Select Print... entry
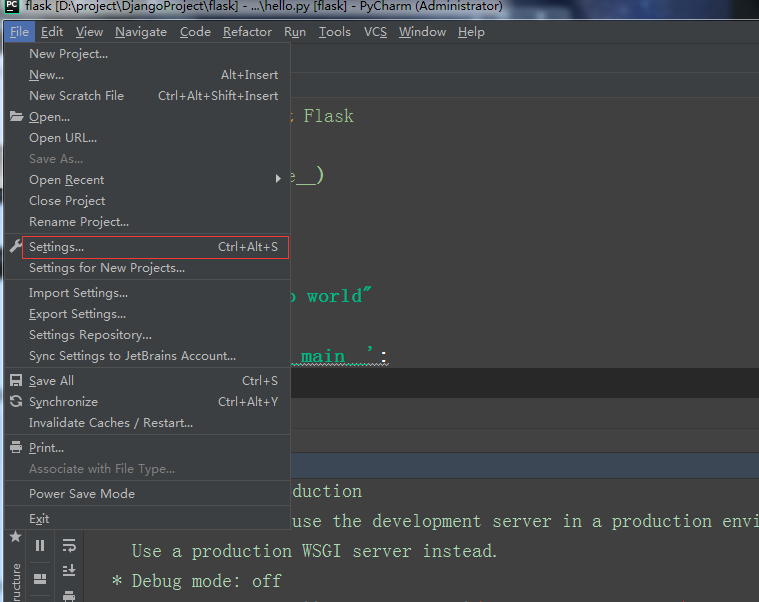 click(147, 448)
